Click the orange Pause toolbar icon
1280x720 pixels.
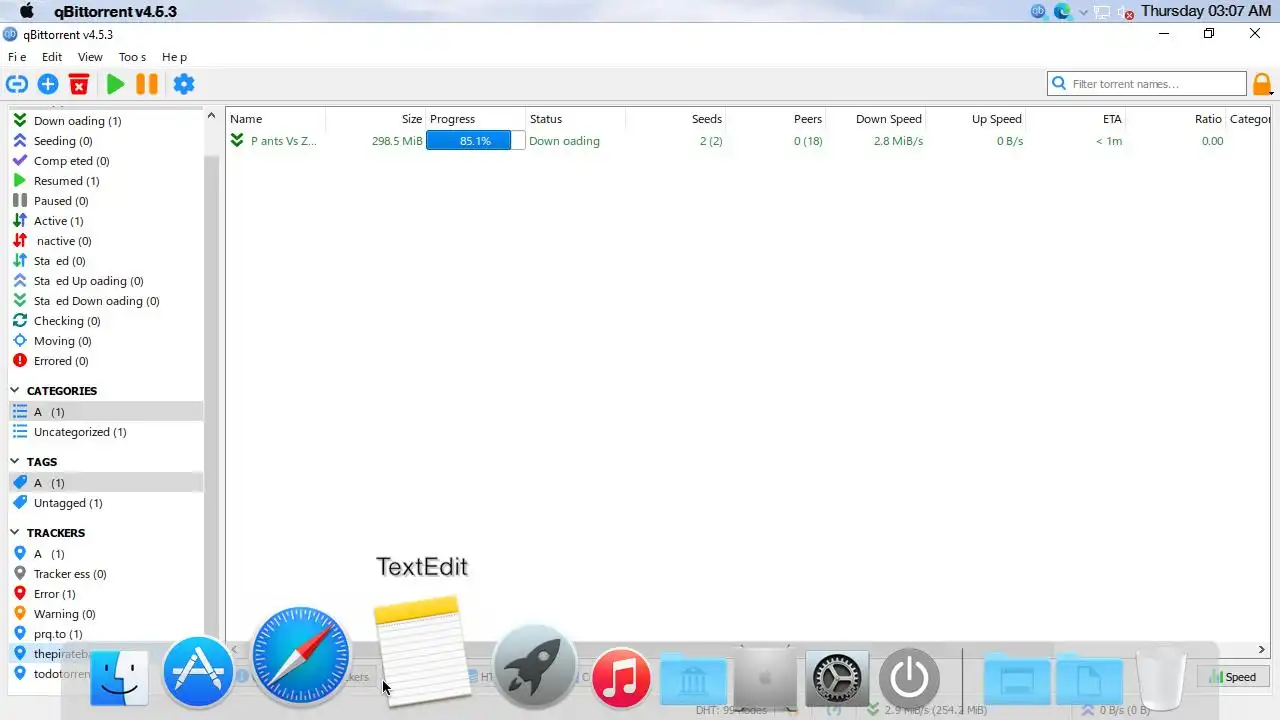(147, 84)
